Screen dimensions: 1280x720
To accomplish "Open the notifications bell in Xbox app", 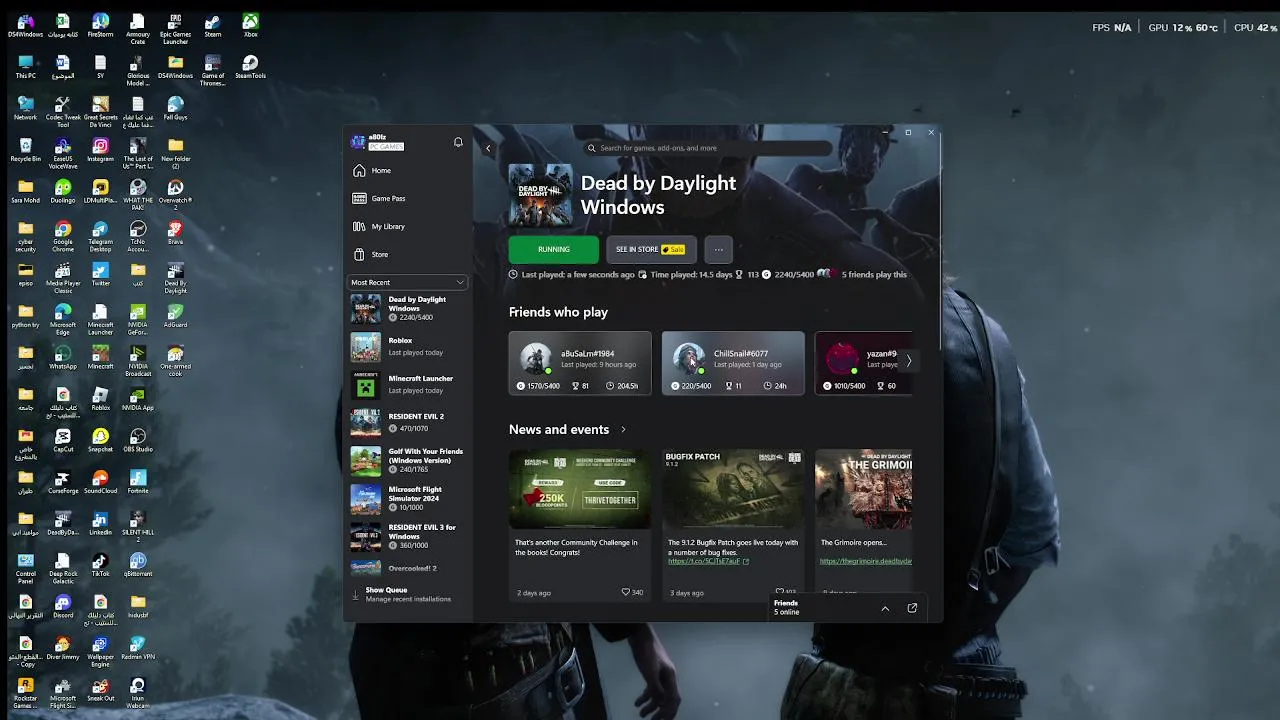I will (x=458, y=142).
